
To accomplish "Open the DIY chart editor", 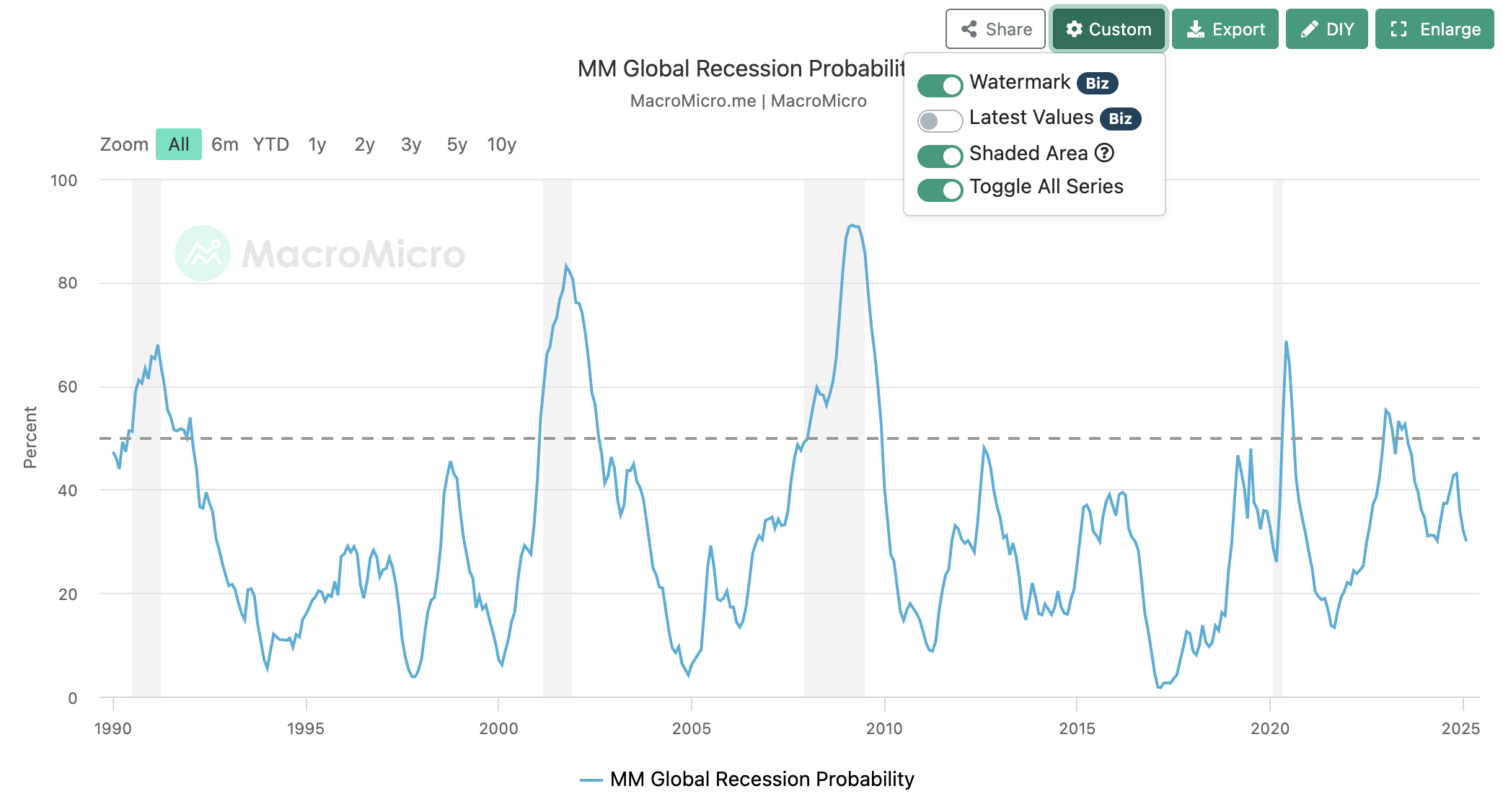I will coord(1326,29).
